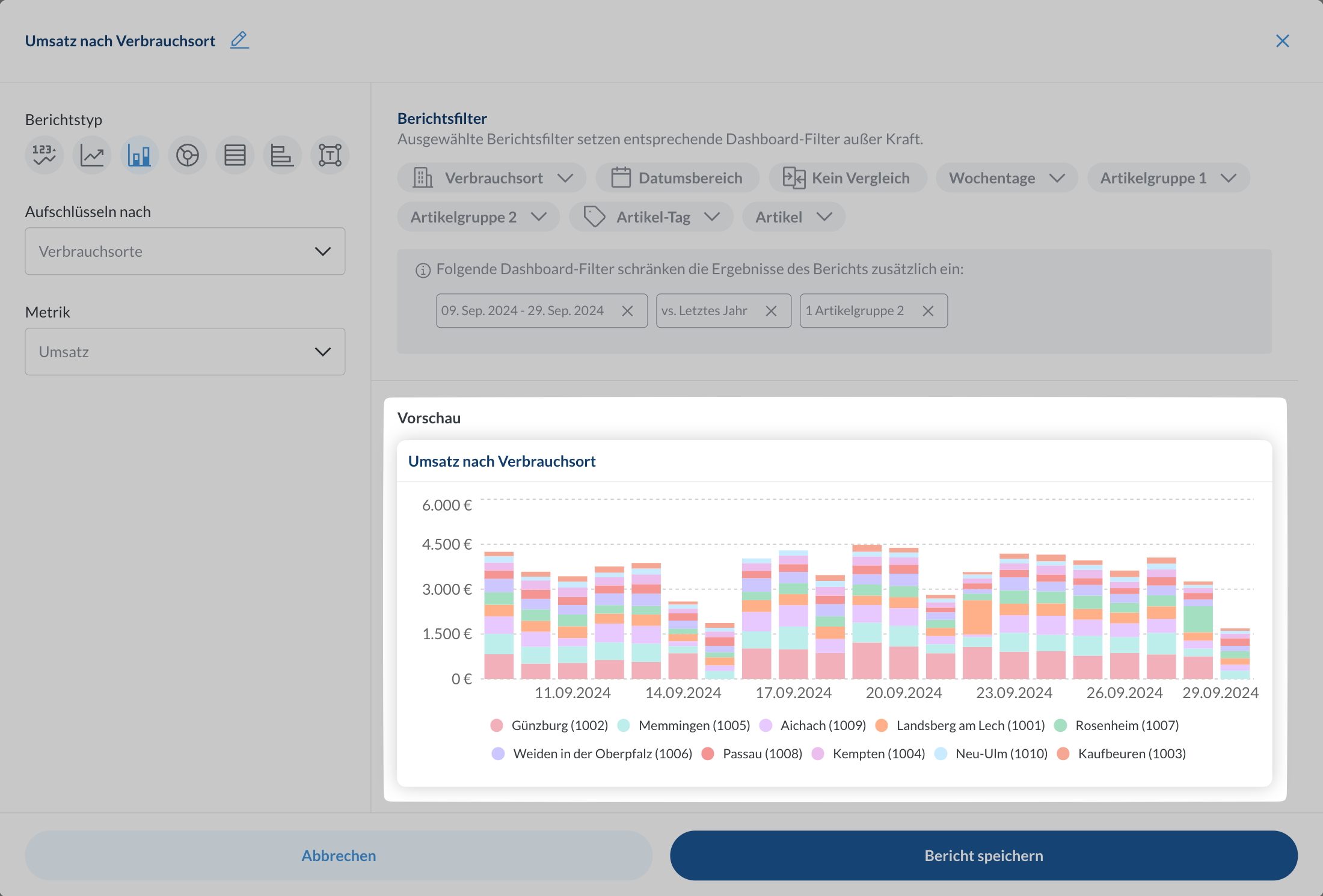Toggle Günzburg (1002) legend color swatch

click(497, 725)
